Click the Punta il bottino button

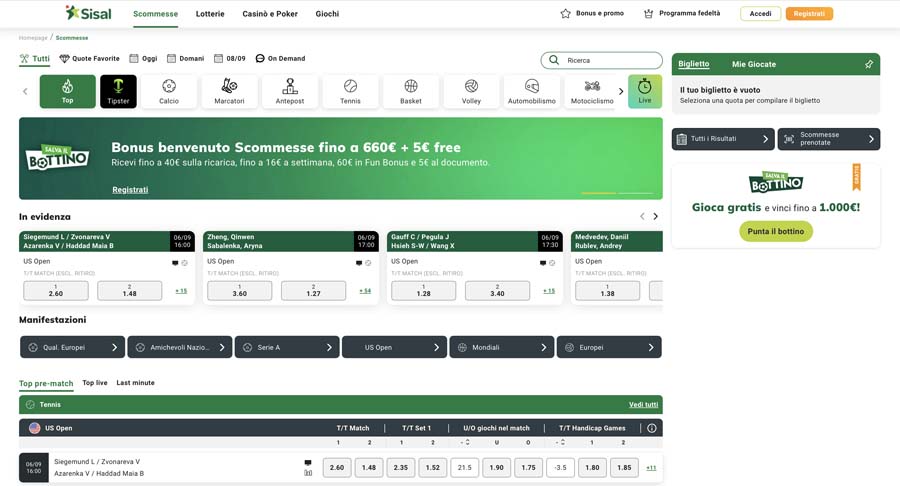pyautogui.click(x=775, y=231)
